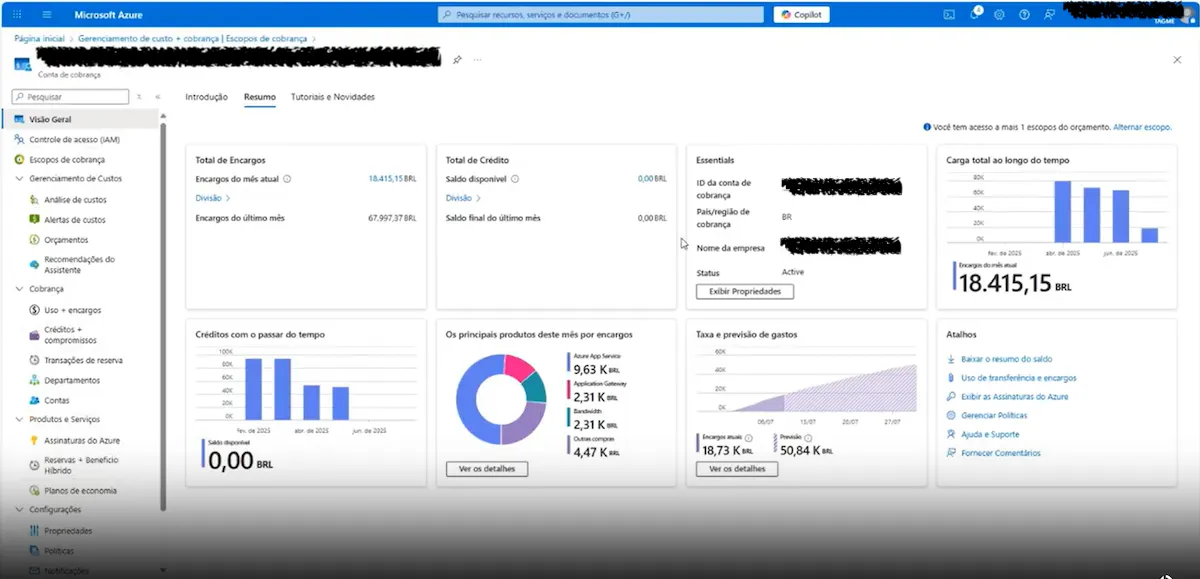The height and width of the screenshot is (579, 1200).
Task: Select Visão Geral in the sidebar
Action: (80, 119)
